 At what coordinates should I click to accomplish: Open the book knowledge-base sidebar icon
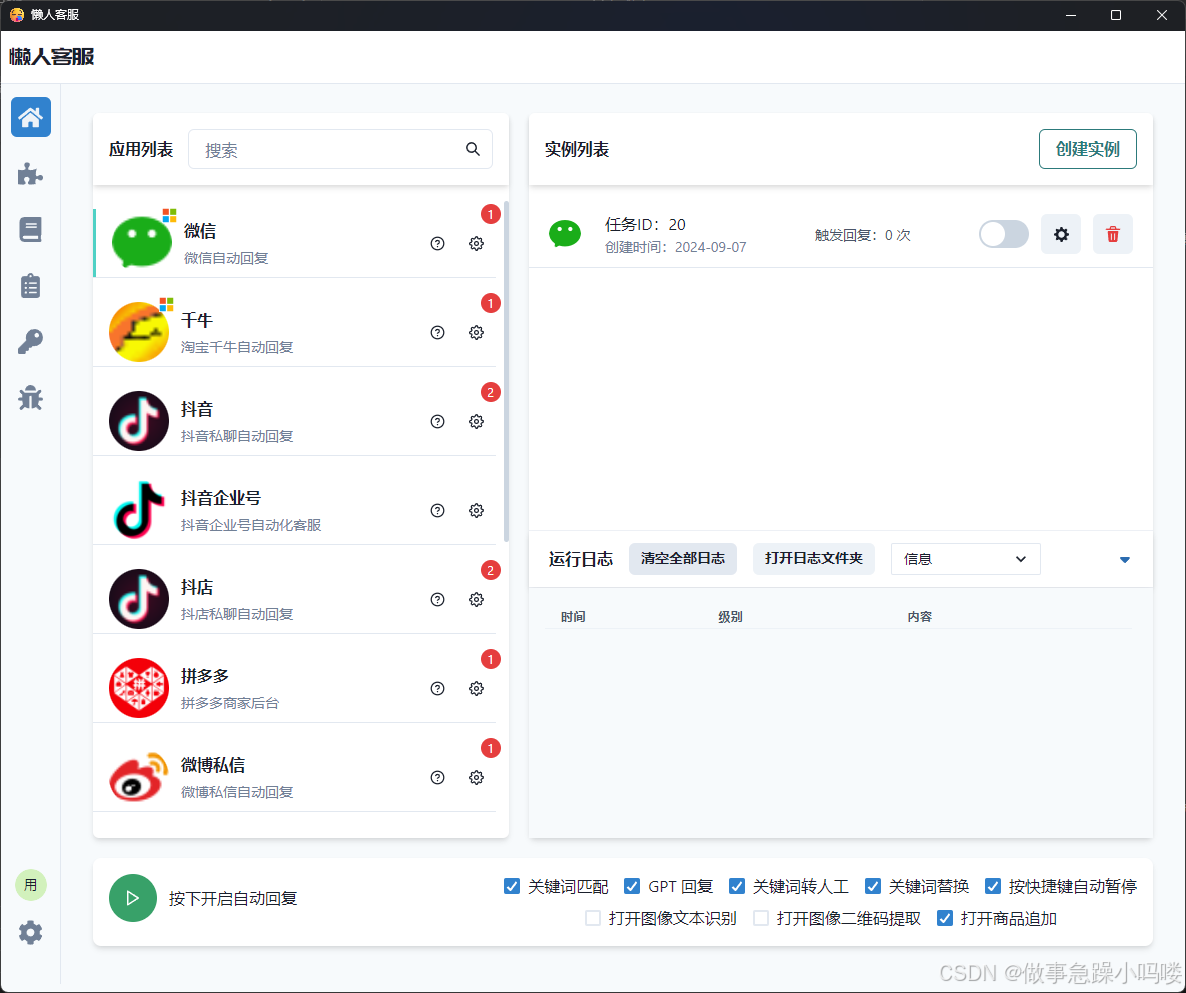point(30,230)
